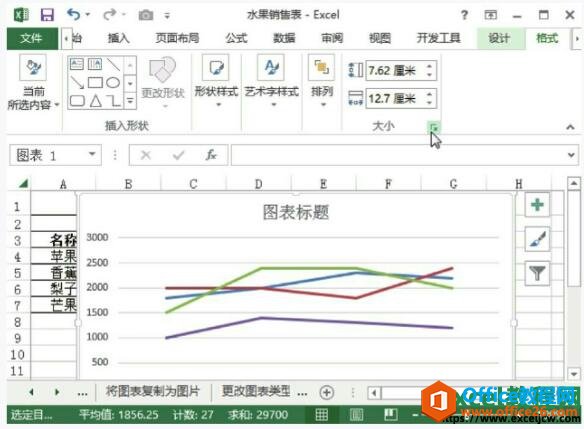The height and width of the screenshot is (429, 584).
Task: Open the Excel Help question mark
Action: coord(464,15)
